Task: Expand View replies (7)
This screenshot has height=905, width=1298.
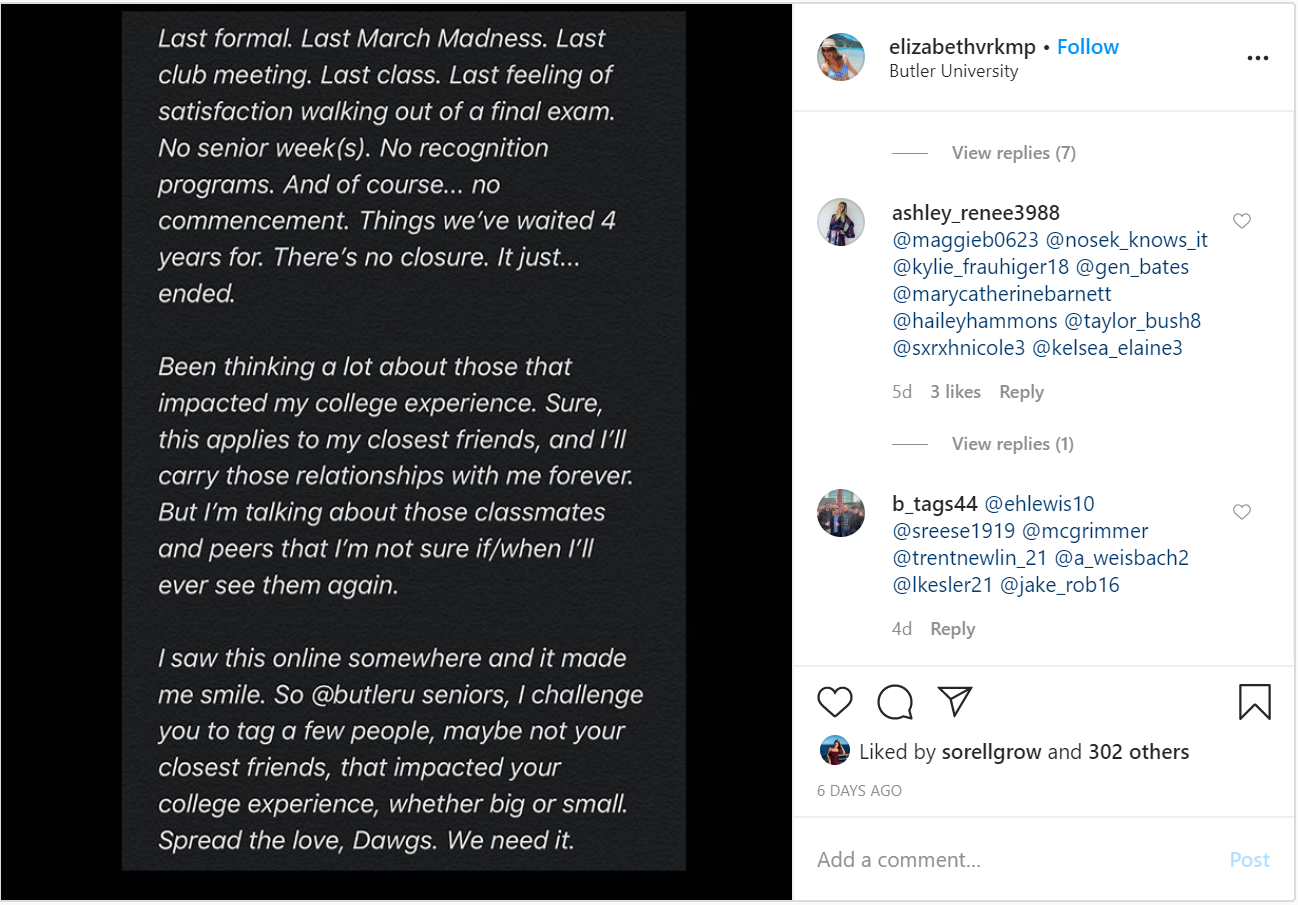Action: coord(1013,153)
